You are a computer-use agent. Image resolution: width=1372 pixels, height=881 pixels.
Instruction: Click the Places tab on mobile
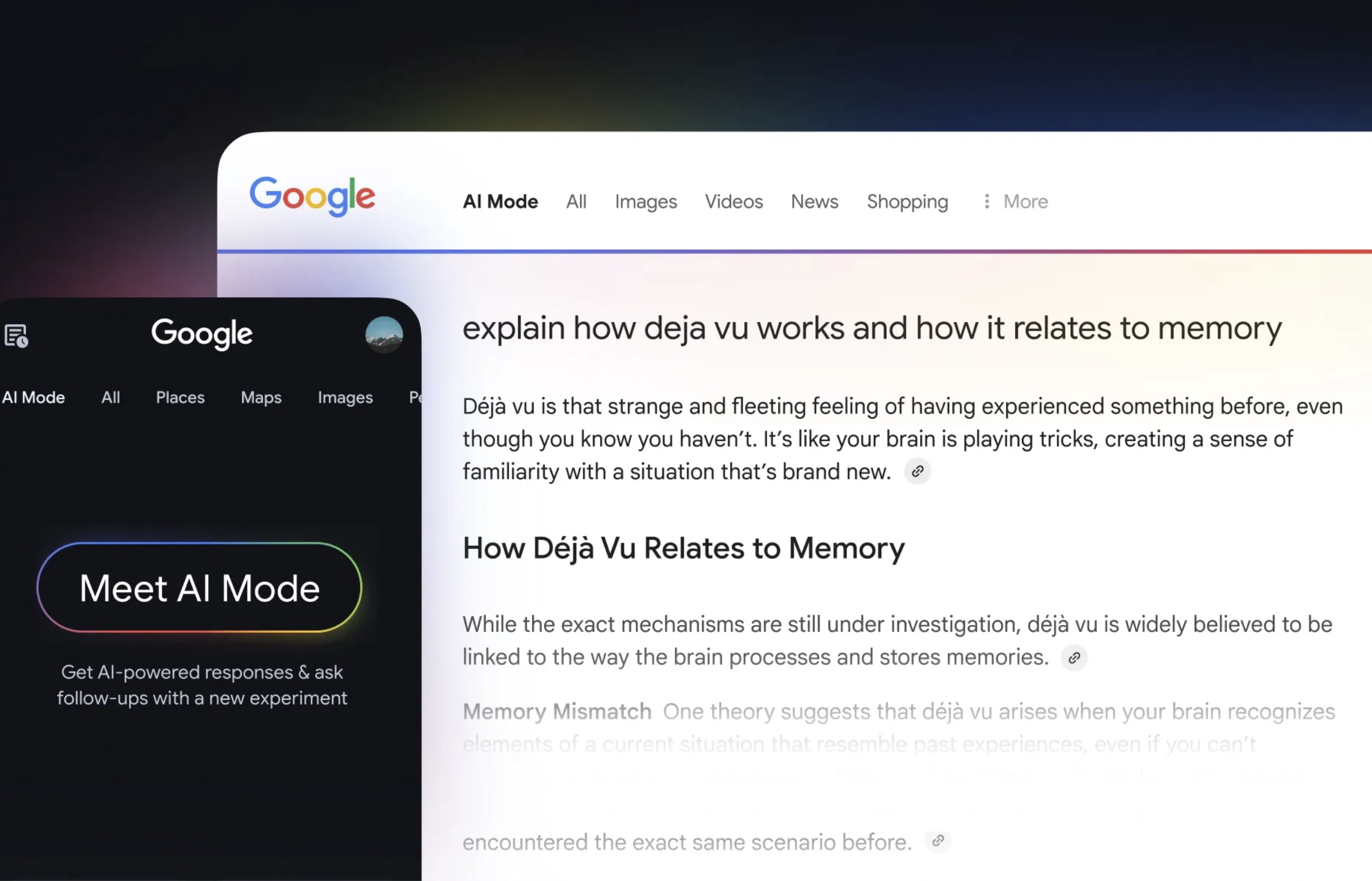tap(179, 397)
